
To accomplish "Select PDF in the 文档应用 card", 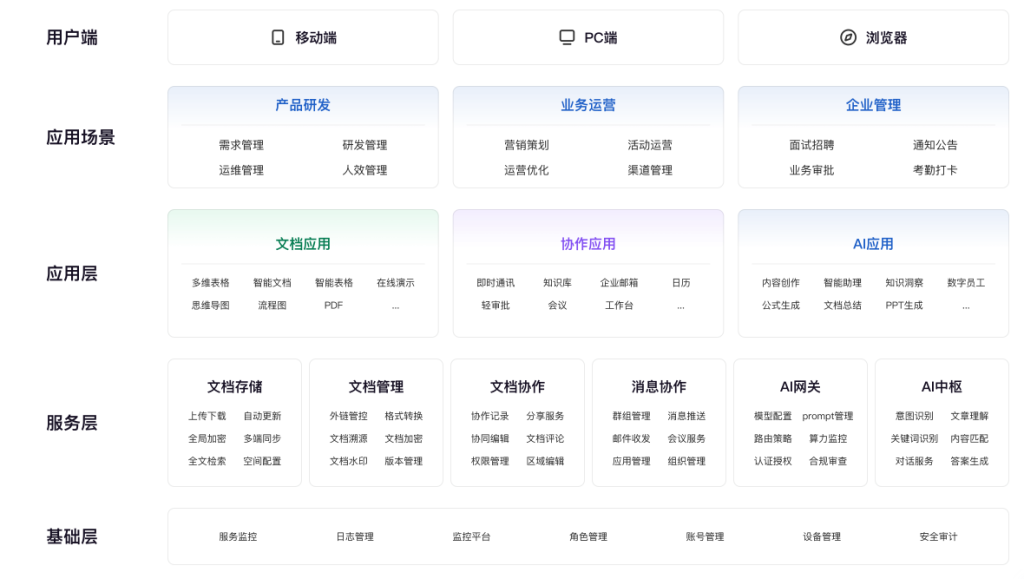I will (x=333, y=305).
